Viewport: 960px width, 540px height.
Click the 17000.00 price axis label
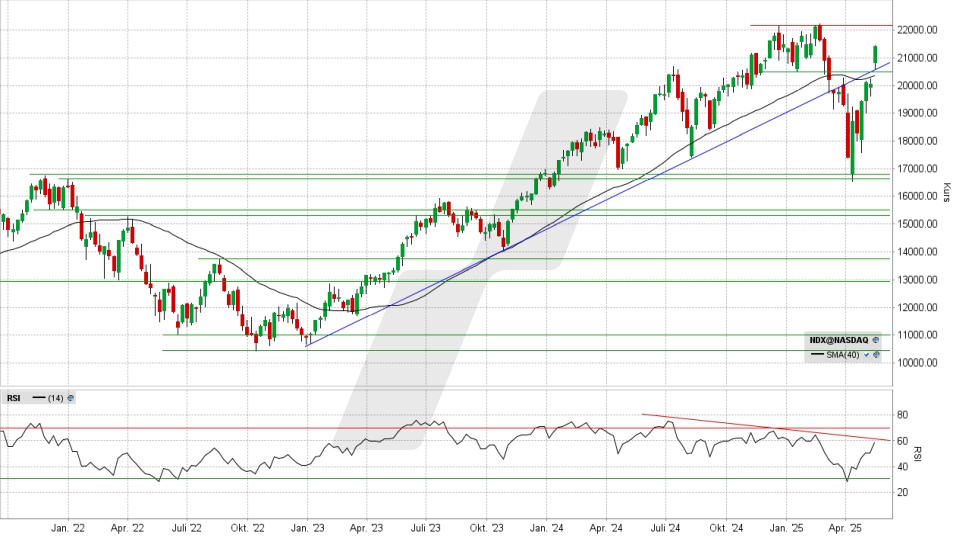click(917, 168)
